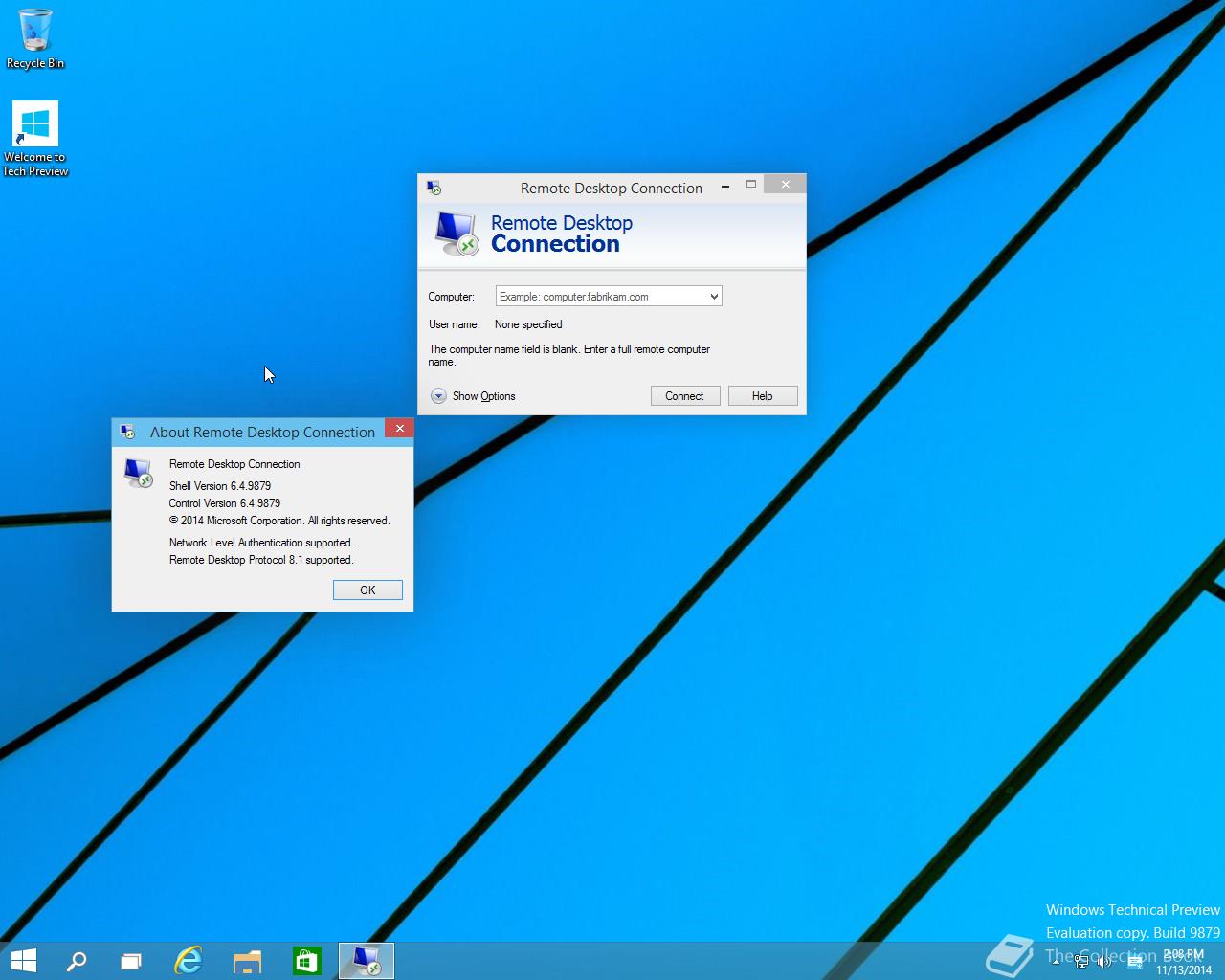Maximize the Remote Desktop Connection window
This screenshot has width=1225, height=980.
pyautogui.click(x=751, y=185)
